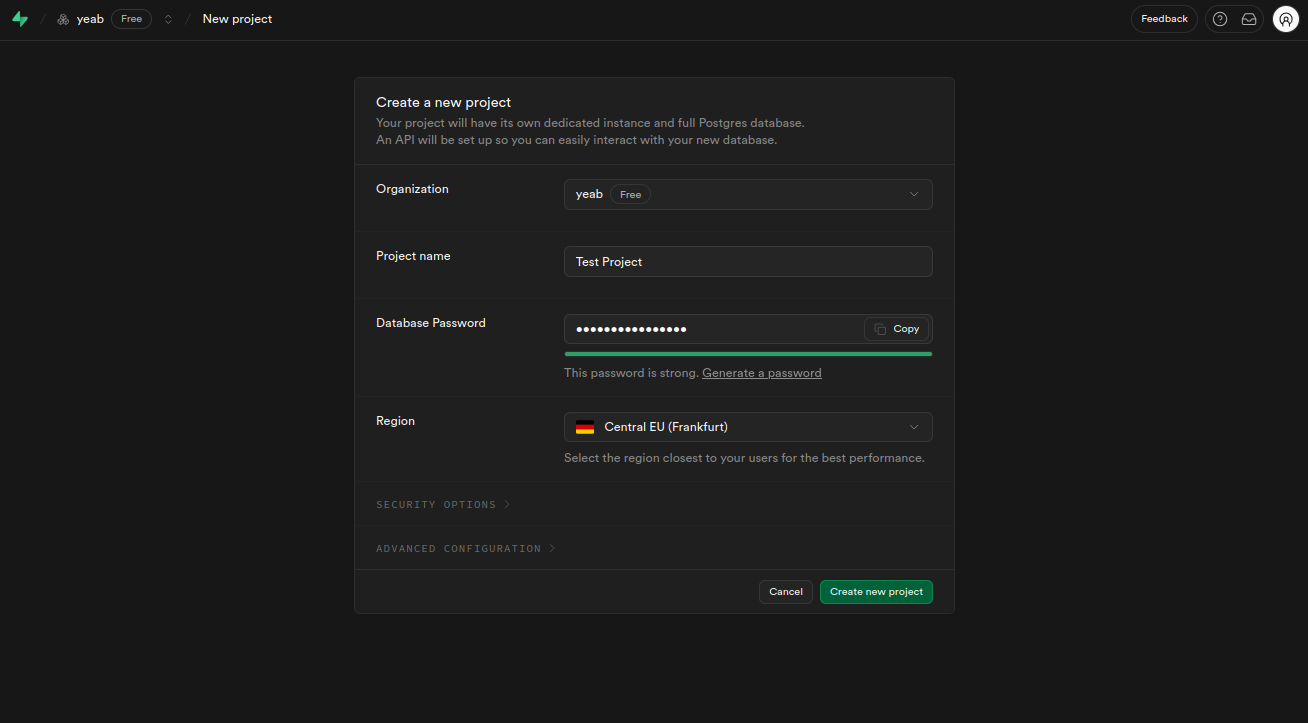Click the Free badge in Organization dropdown
This screenshot has height=723, width=1308.
pyautogui.click(x=630, y=194)
